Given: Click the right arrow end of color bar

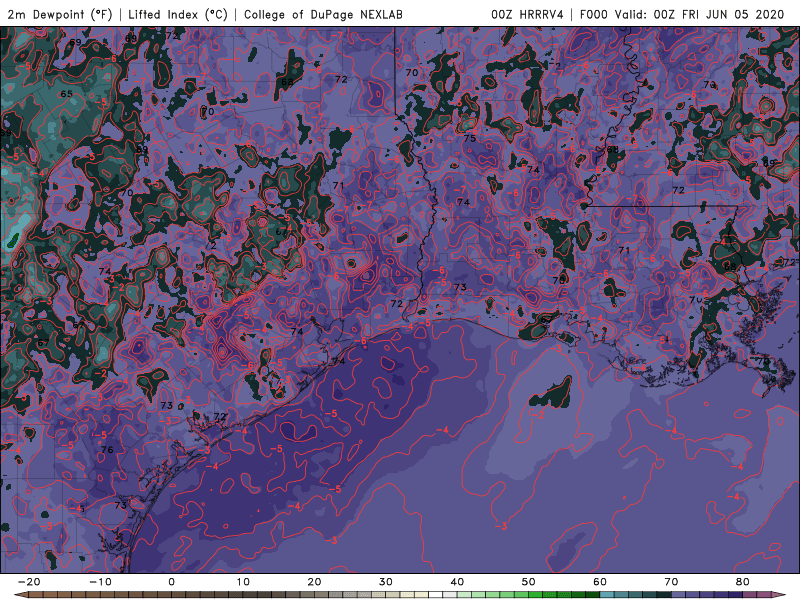Looking at the screenshot, I should point(779,595).
